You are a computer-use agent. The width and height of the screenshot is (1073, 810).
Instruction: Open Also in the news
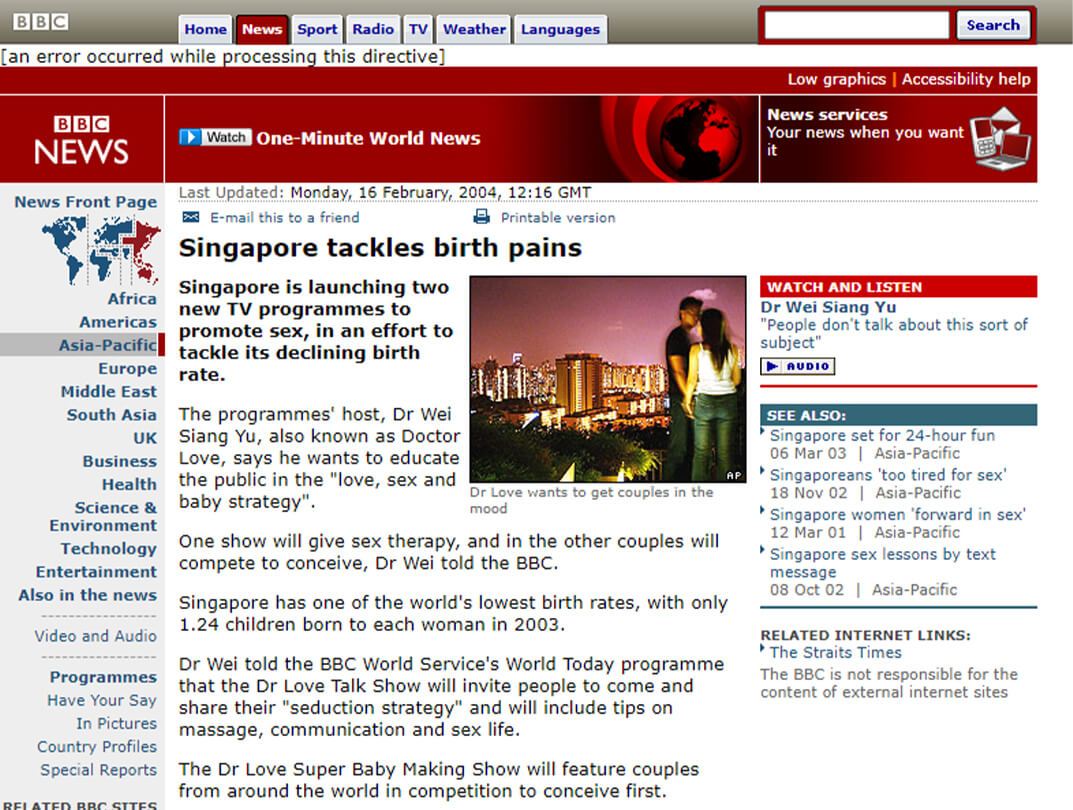88,595
